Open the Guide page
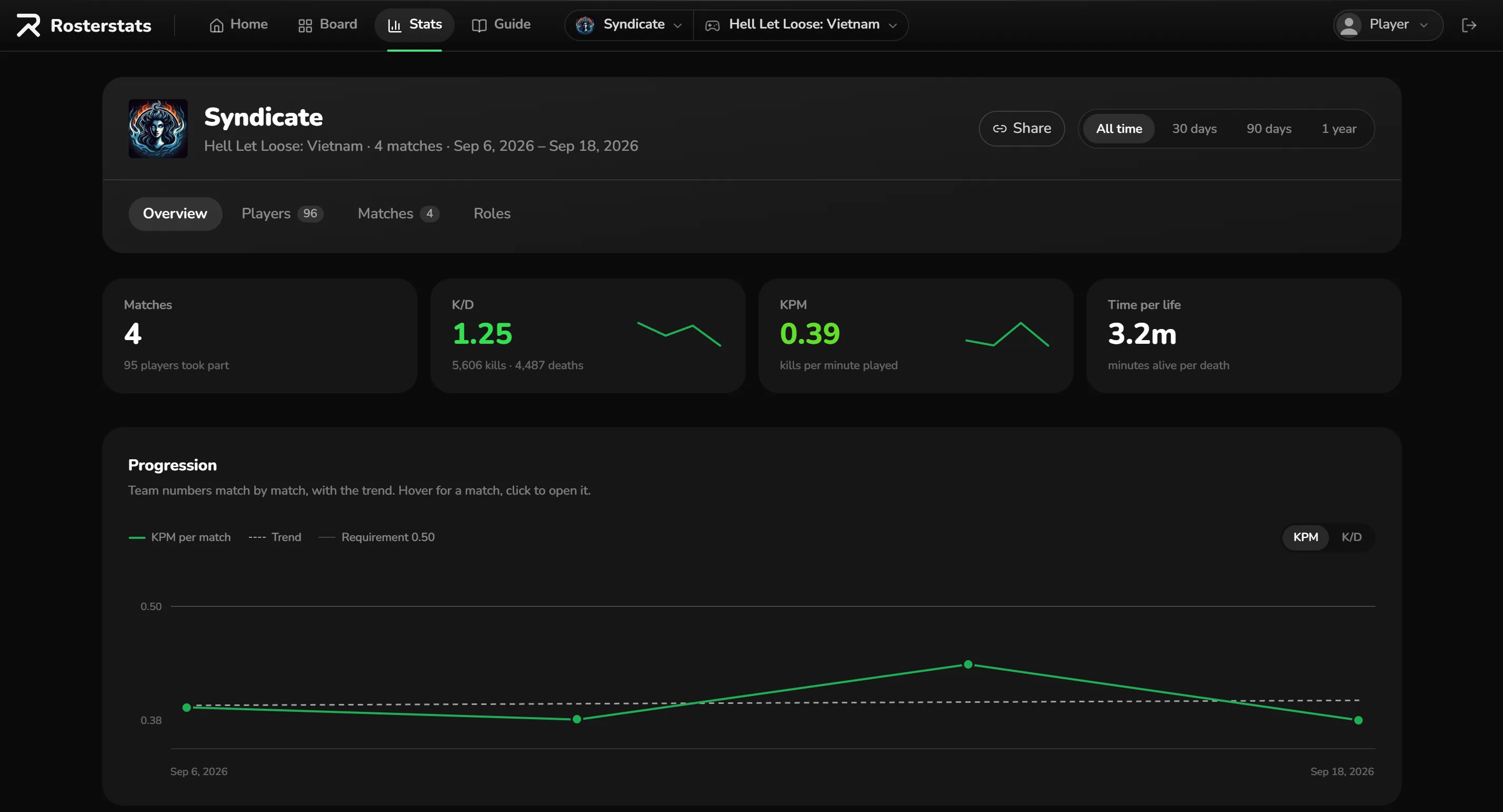 click(501, 24)
